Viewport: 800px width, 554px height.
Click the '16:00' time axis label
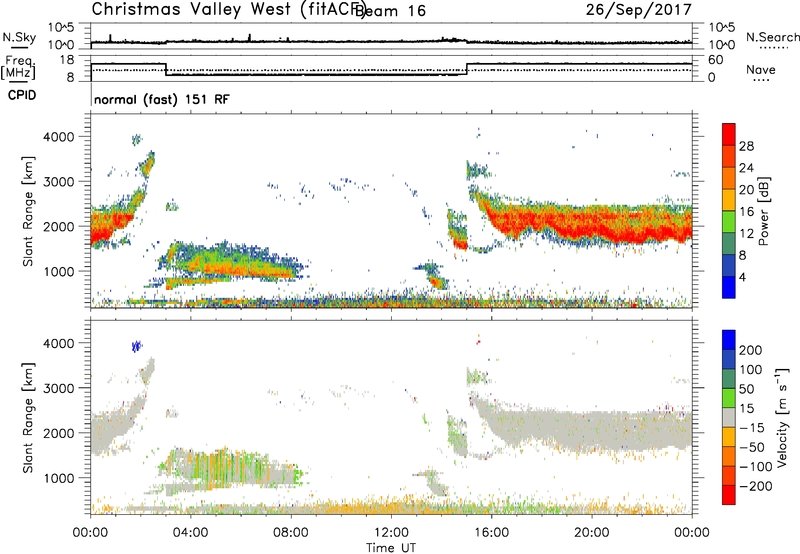pyautogui.click(x=491, y=533)
